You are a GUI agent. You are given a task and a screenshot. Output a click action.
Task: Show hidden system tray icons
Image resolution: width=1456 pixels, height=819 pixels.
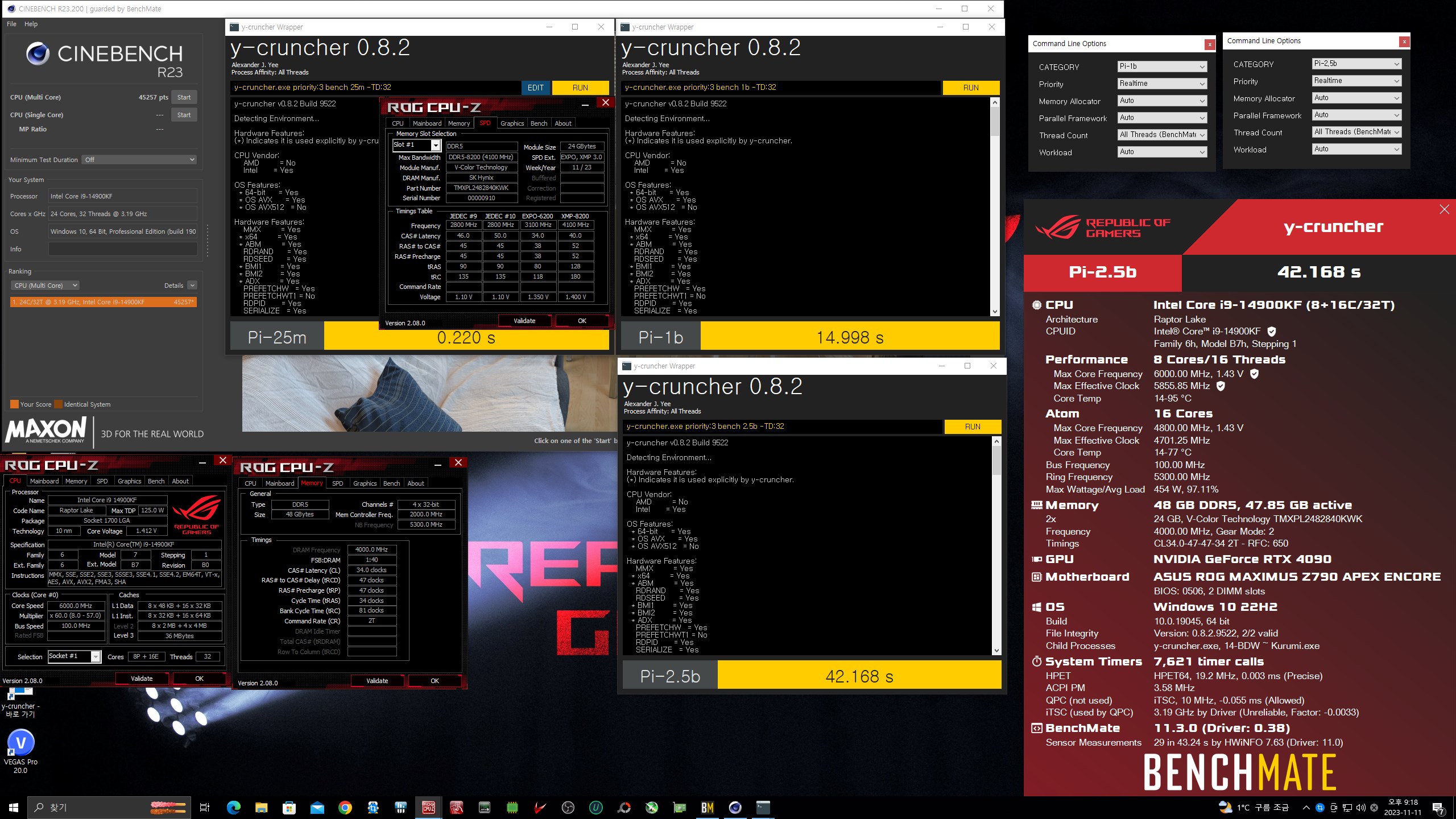[1306, 808]
